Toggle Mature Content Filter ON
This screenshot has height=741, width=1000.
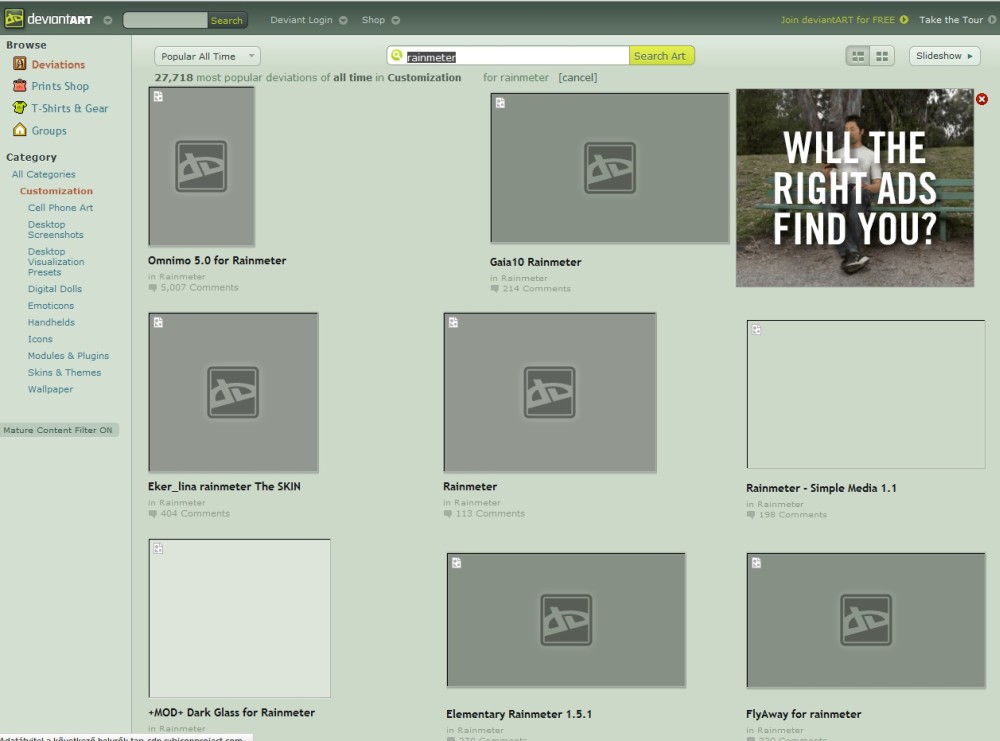(58, 430)
